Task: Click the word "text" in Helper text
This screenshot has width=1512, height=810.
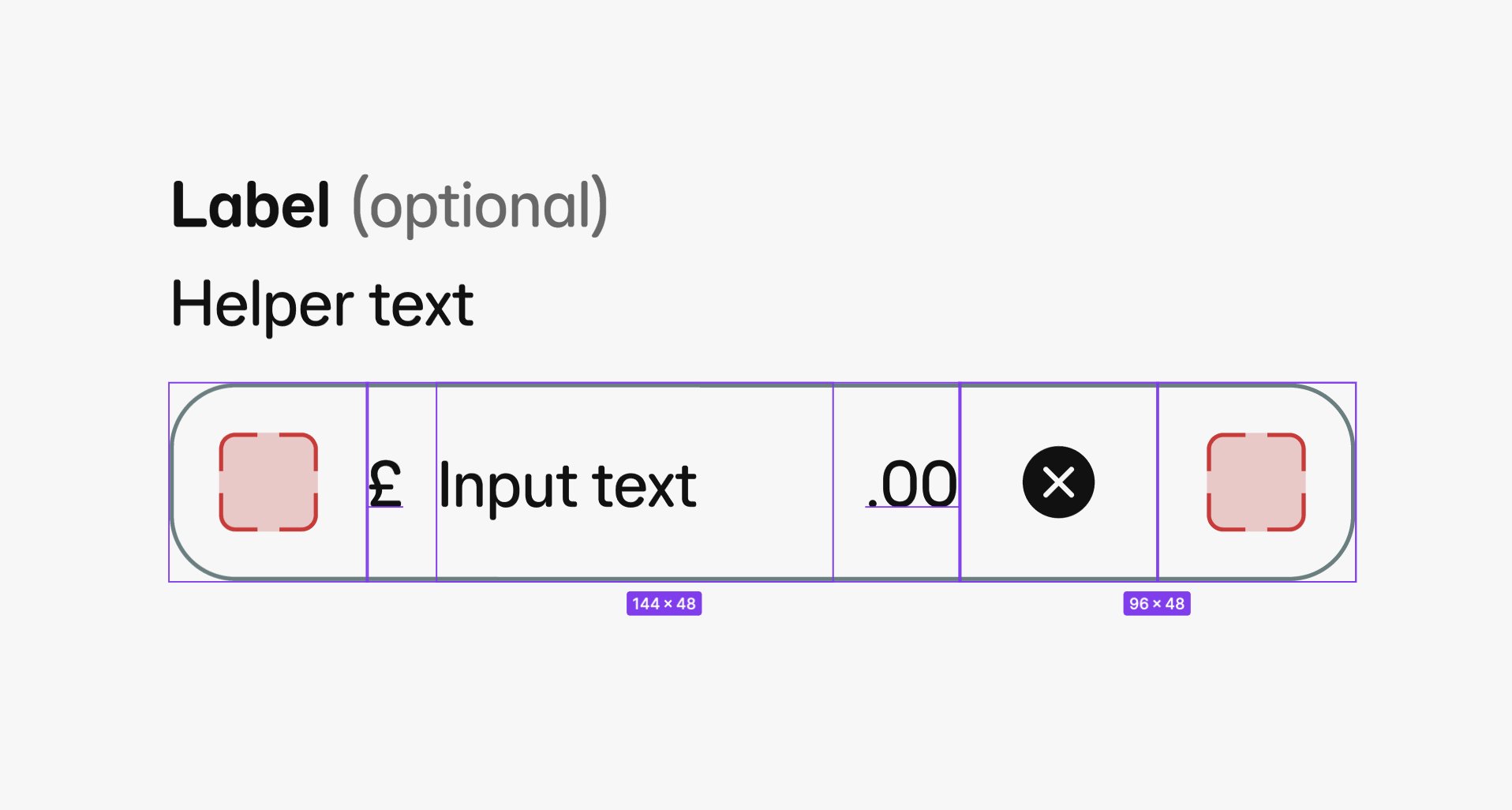Action: point(422,305)
